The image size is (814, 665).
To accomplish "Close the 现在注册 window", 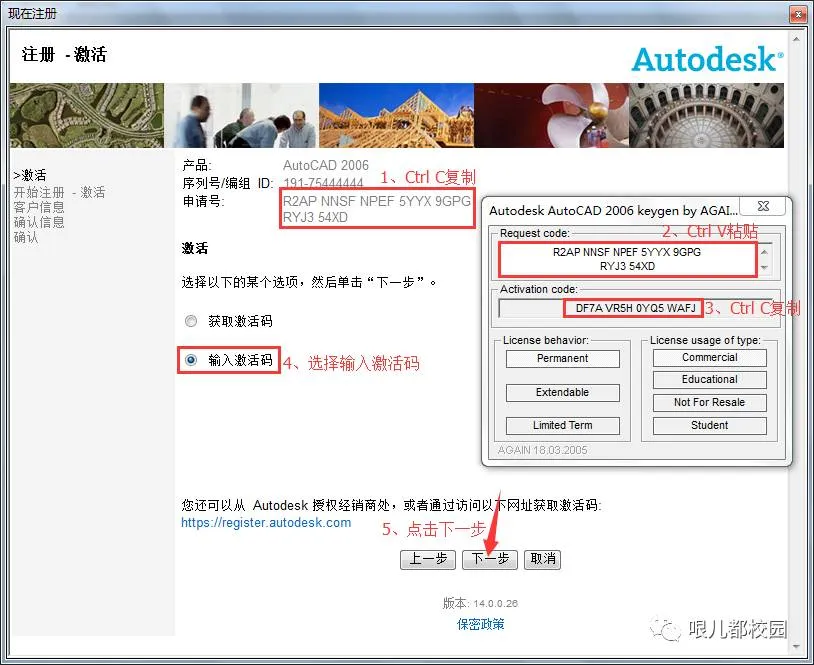I will coord(798,14).
